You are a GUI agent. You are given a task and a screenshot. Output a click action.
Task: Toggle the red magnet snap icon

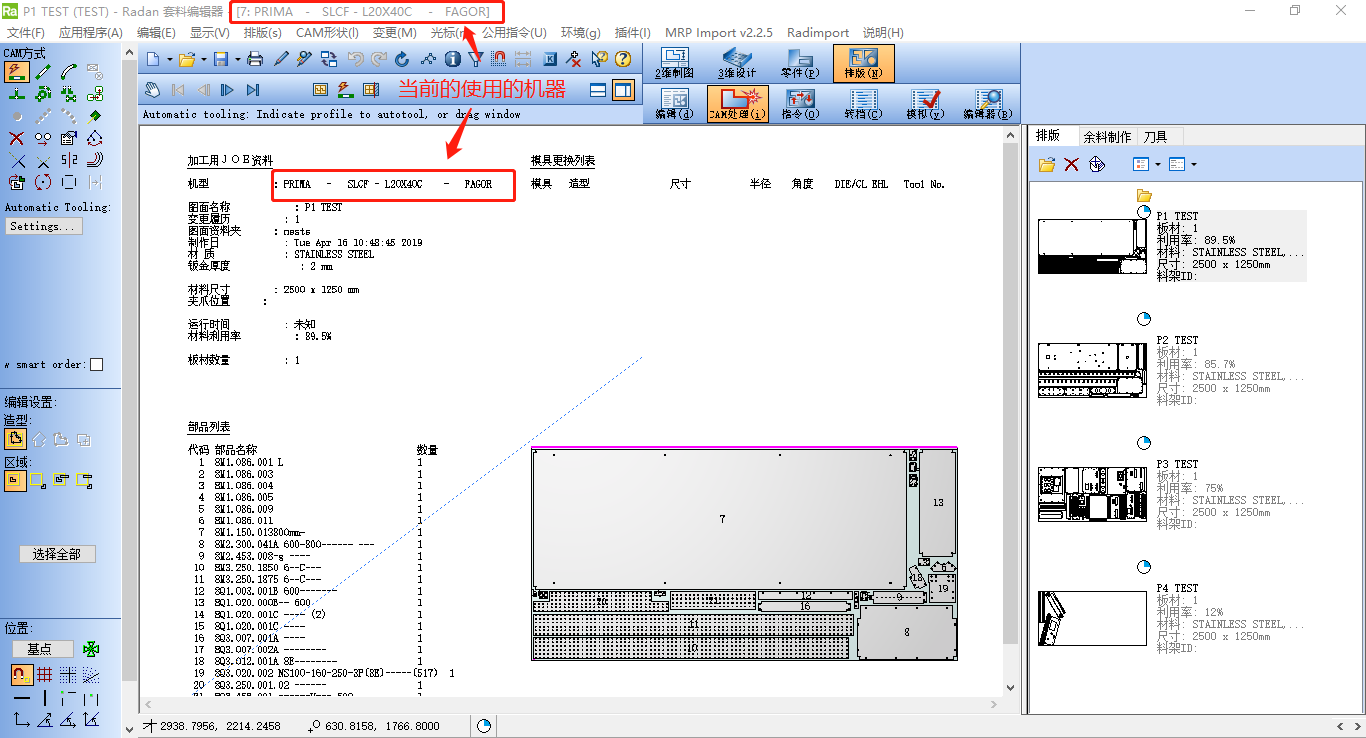point(500,59)
